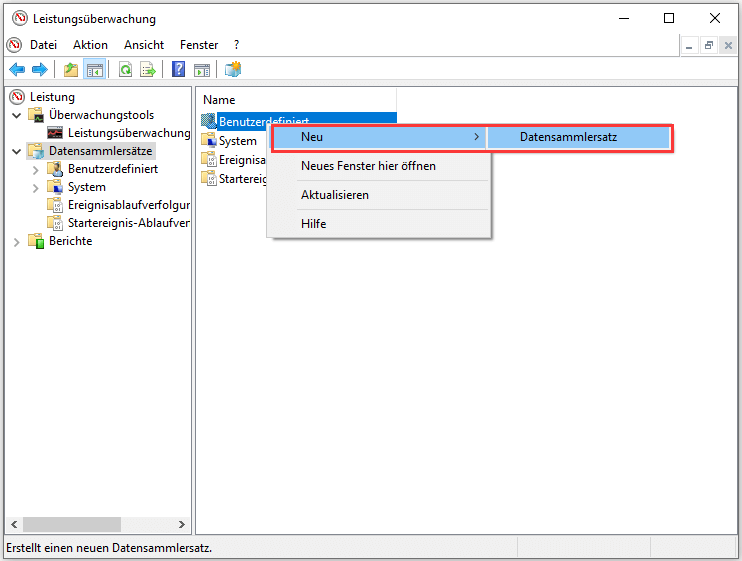Expand the Berichte tree node
Viewport: 742px width, 561px height.
(x=17, y=241)
